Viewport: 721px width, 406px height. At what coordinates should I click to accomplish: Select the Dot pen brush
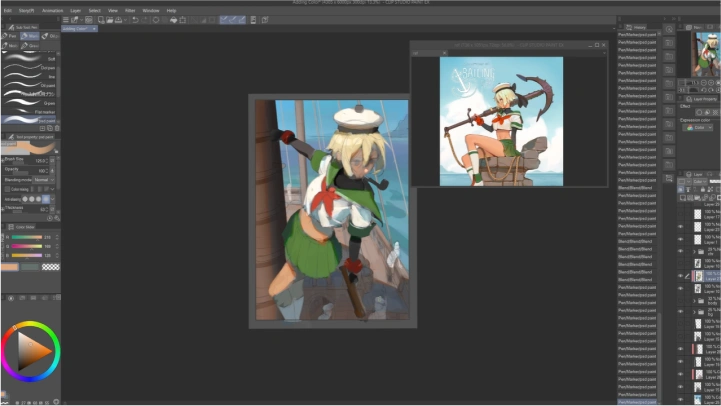click(29, 68)
